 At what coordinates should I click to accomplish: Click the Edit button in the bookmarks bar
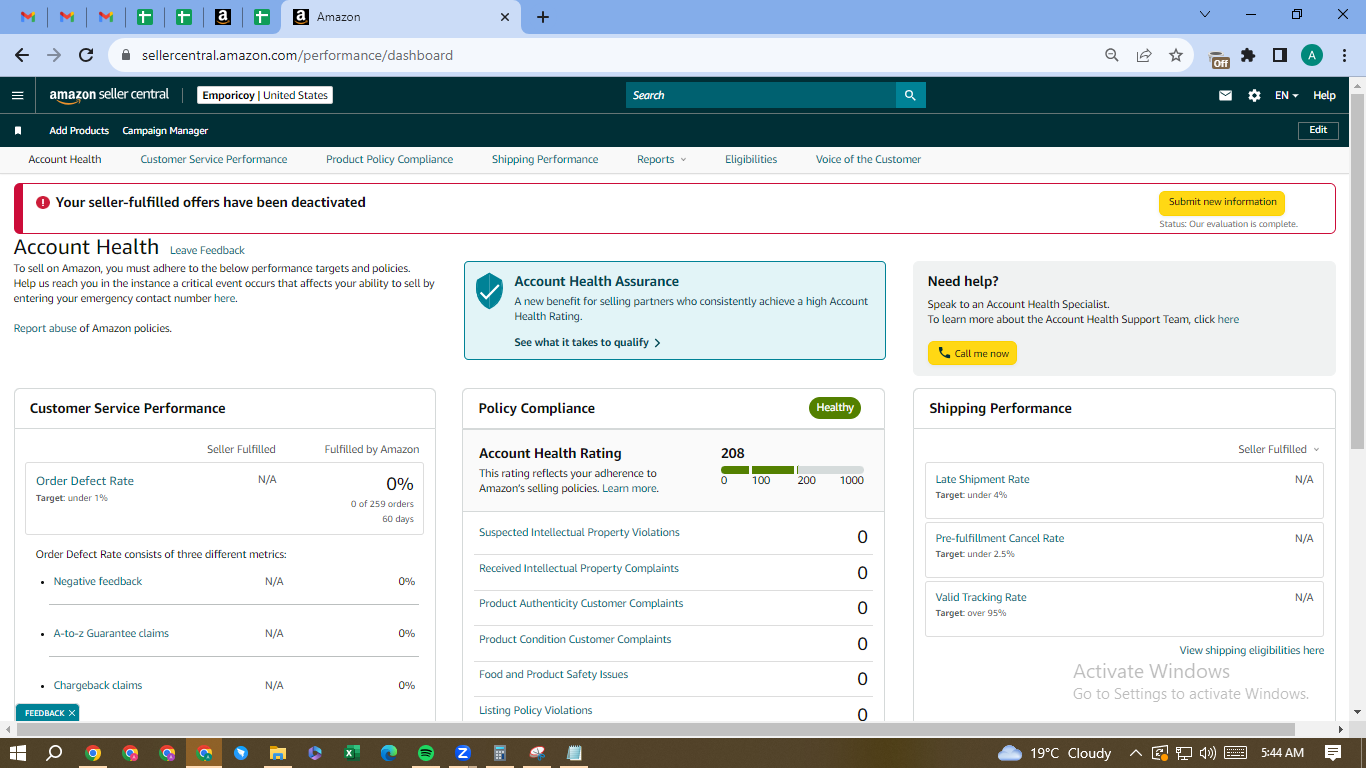click(1318, 130)
